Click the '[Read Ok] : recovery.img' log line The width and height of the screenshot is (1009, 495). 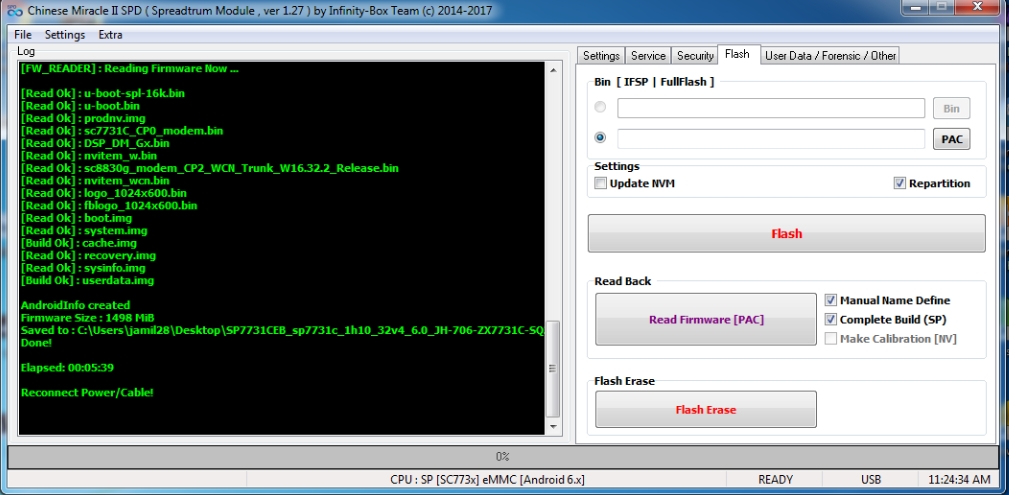pyautogui.click(x=88, y=256)
